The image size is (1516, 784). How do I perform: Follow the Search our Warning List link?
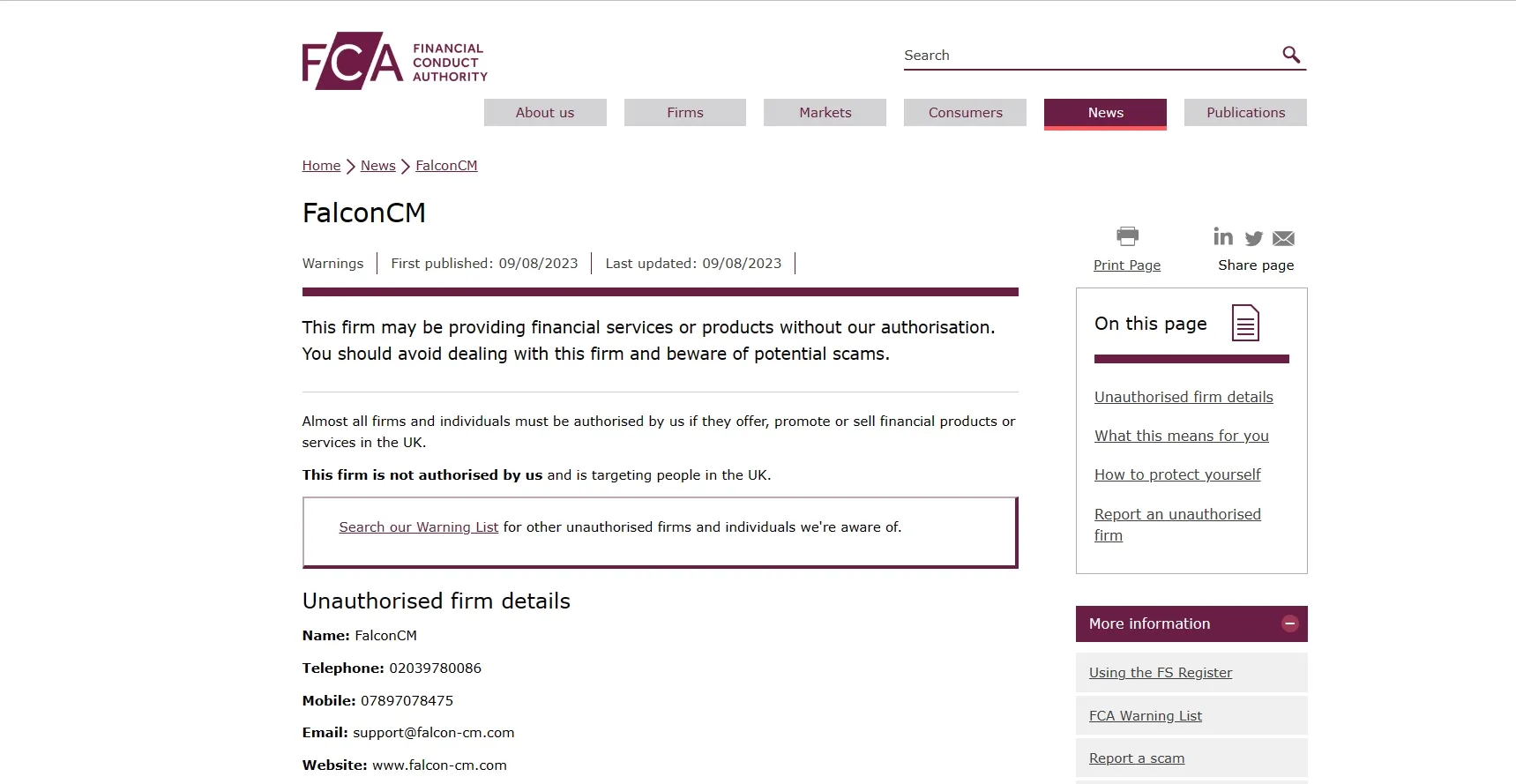pos(419,527)
